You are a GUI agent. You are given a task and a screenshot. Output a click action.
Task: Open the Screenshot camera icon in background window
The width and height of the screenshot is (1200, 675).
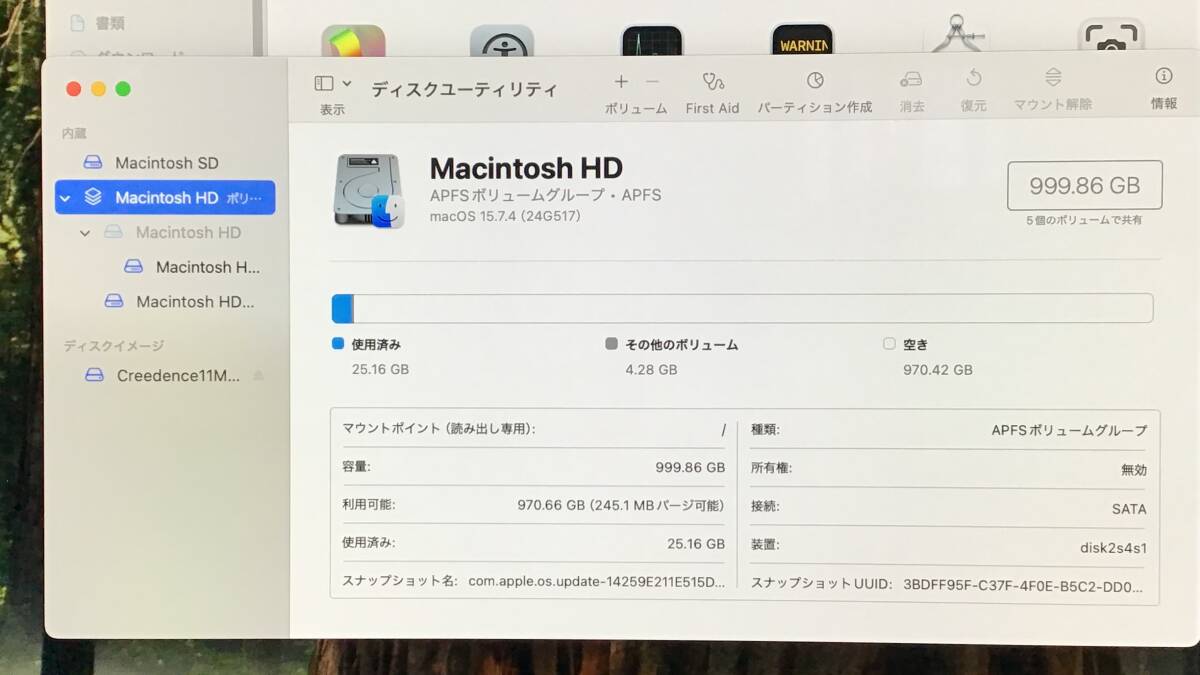(x=1111, y=37)
